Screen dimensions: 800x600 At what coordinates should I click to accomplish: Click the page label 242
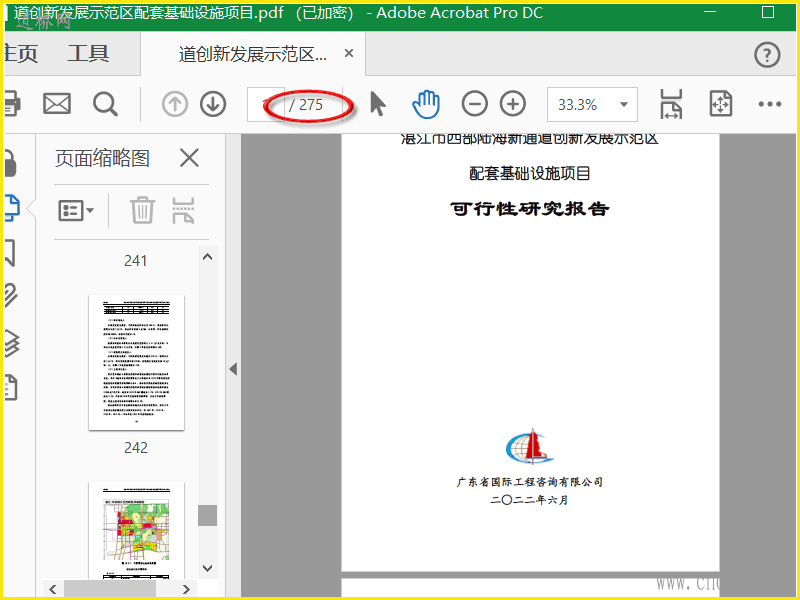tap(136, 447)
